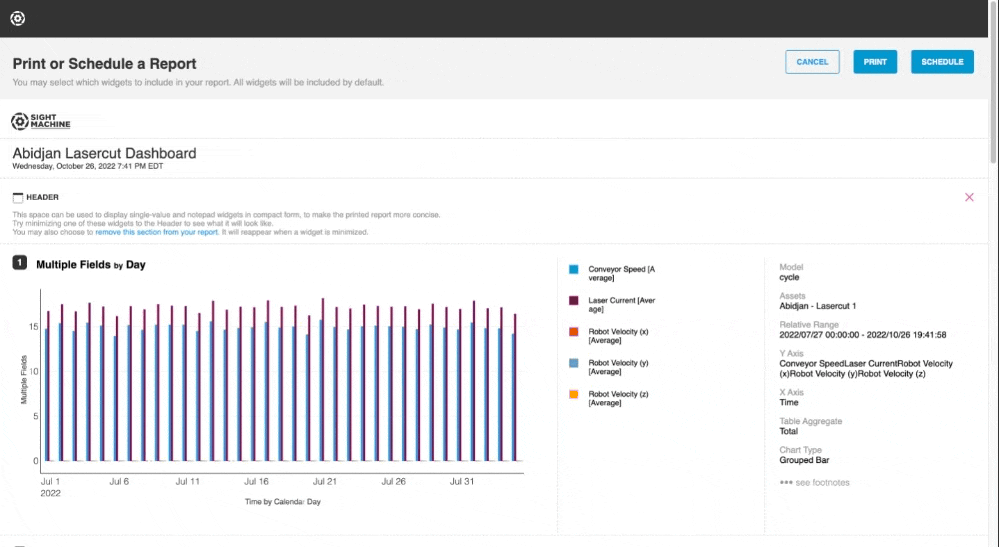Click the 'HEADER' section label
This screenshot has width=999, height=547.
(x=42, y=197)
